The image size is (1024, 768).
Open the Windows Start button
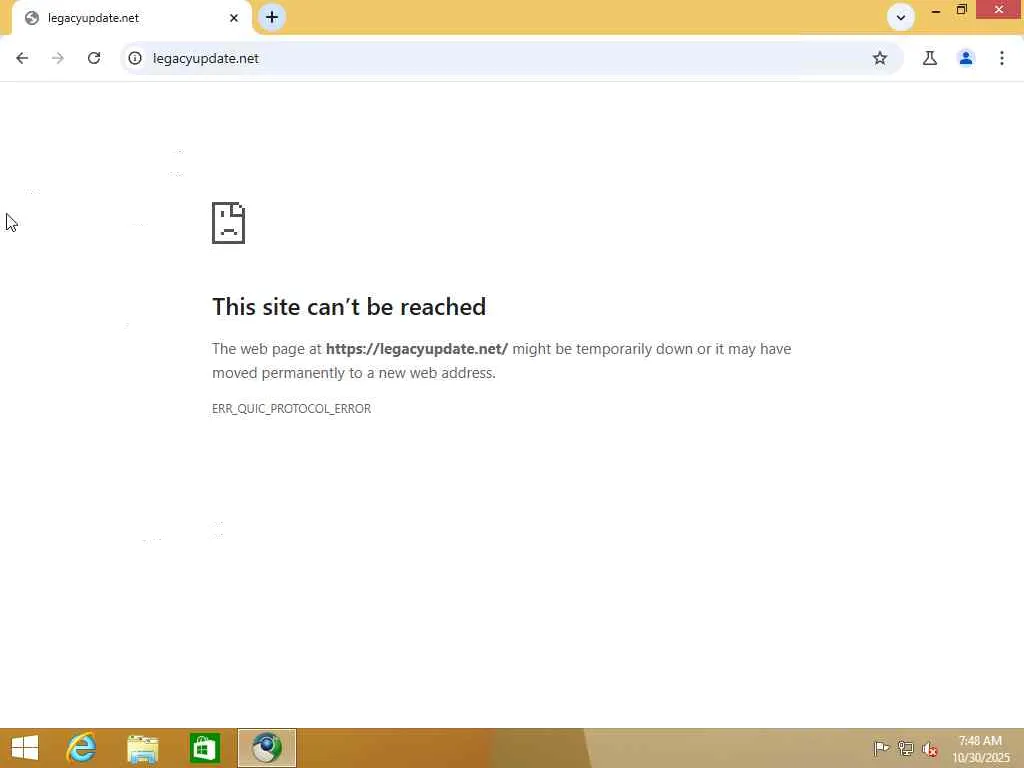click(x=25, y=748)
